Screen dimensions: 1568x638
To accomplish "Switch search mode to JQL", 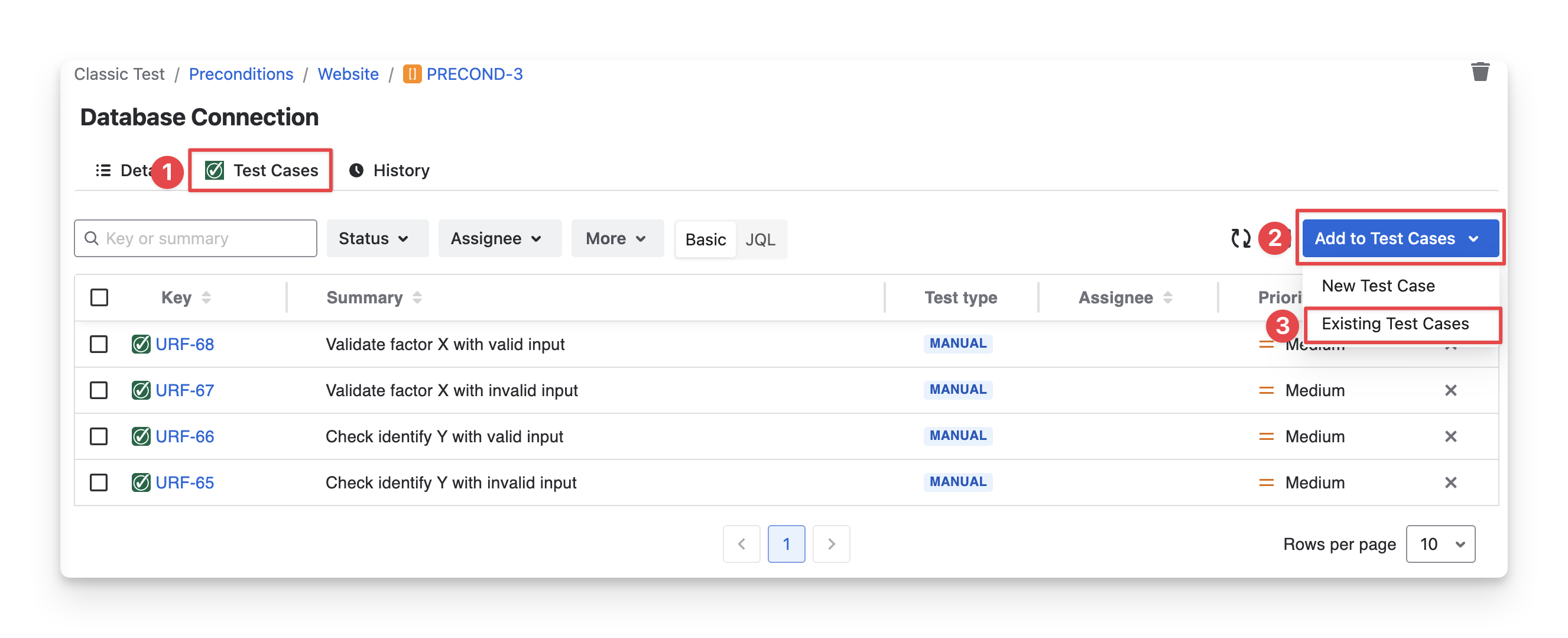I will pyautogui.click(x=759, y=239).
